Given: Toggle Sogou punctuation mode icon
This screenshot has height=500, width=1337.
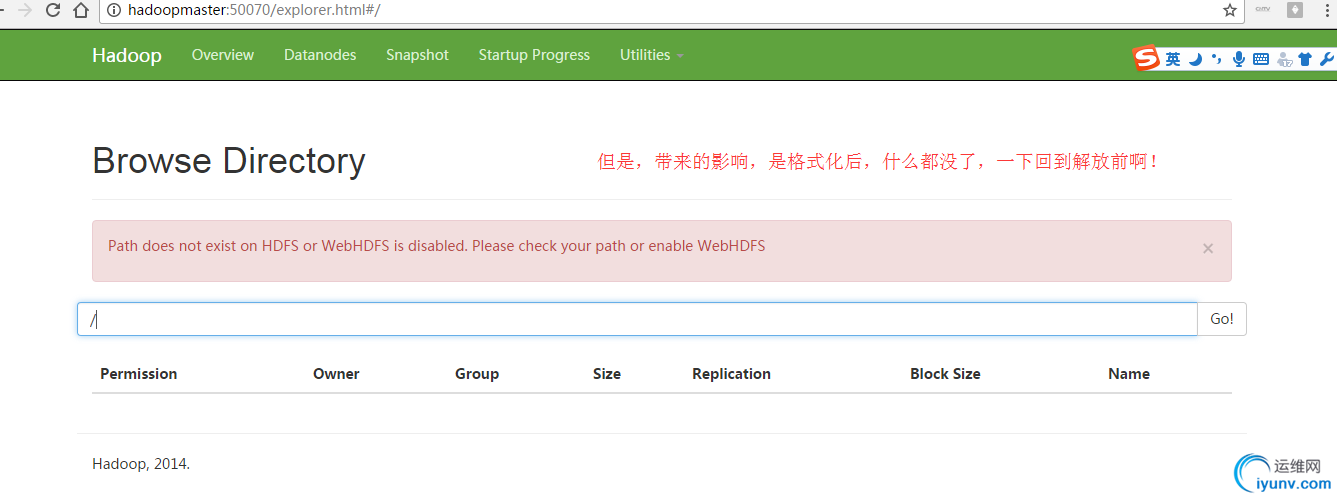Looking at the screenshot, I should tap(1217, 59).
